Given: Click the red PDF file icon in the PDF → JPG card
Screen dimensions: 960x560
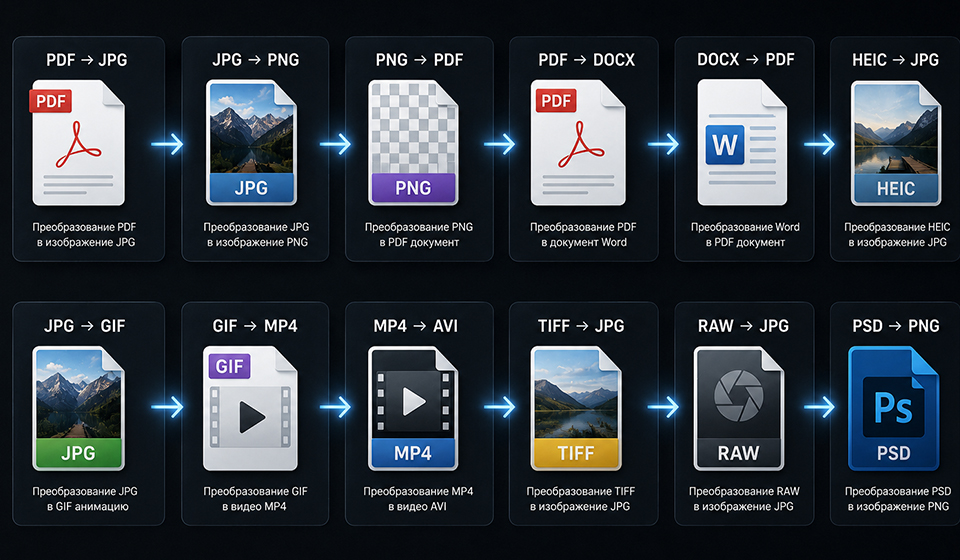Looking at the screenshot, I should pyautogui.click(x=78, y=142).
